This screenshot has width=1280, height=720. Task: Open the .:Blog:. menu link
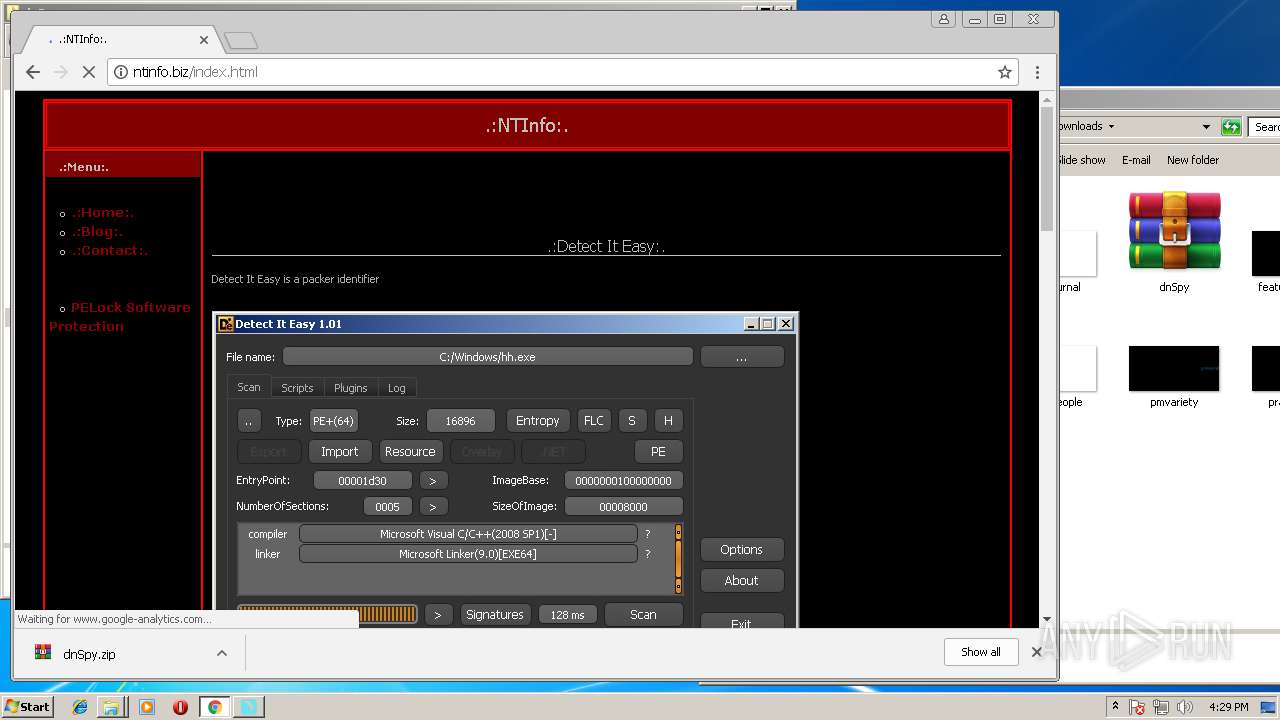pos(97,231)
